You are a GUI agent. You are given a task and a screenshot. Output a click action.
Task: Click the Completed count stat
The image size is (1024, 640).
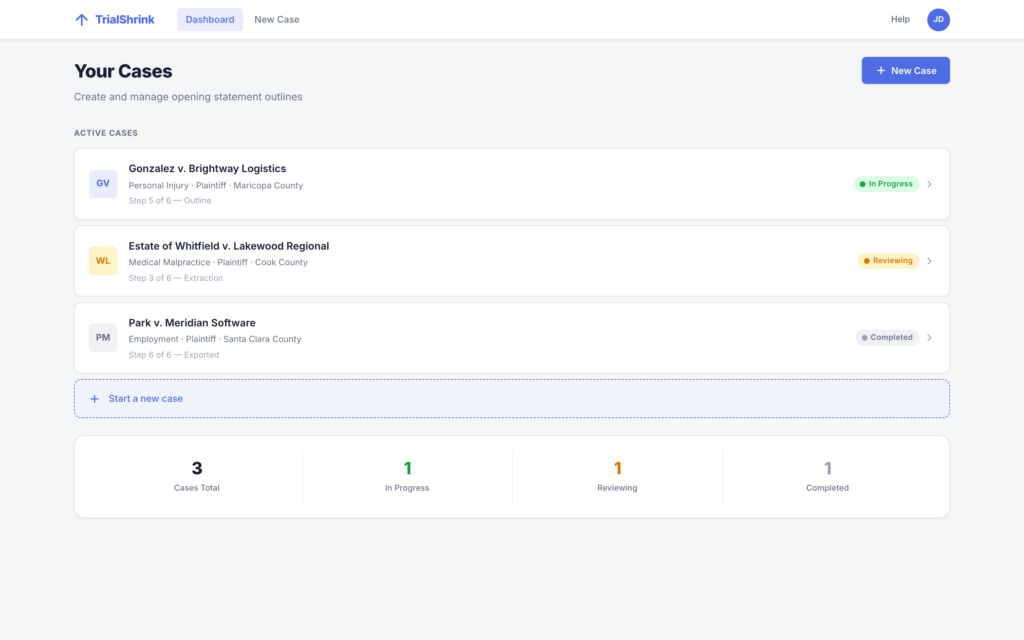pyautogui.click(x=827, y=476)
